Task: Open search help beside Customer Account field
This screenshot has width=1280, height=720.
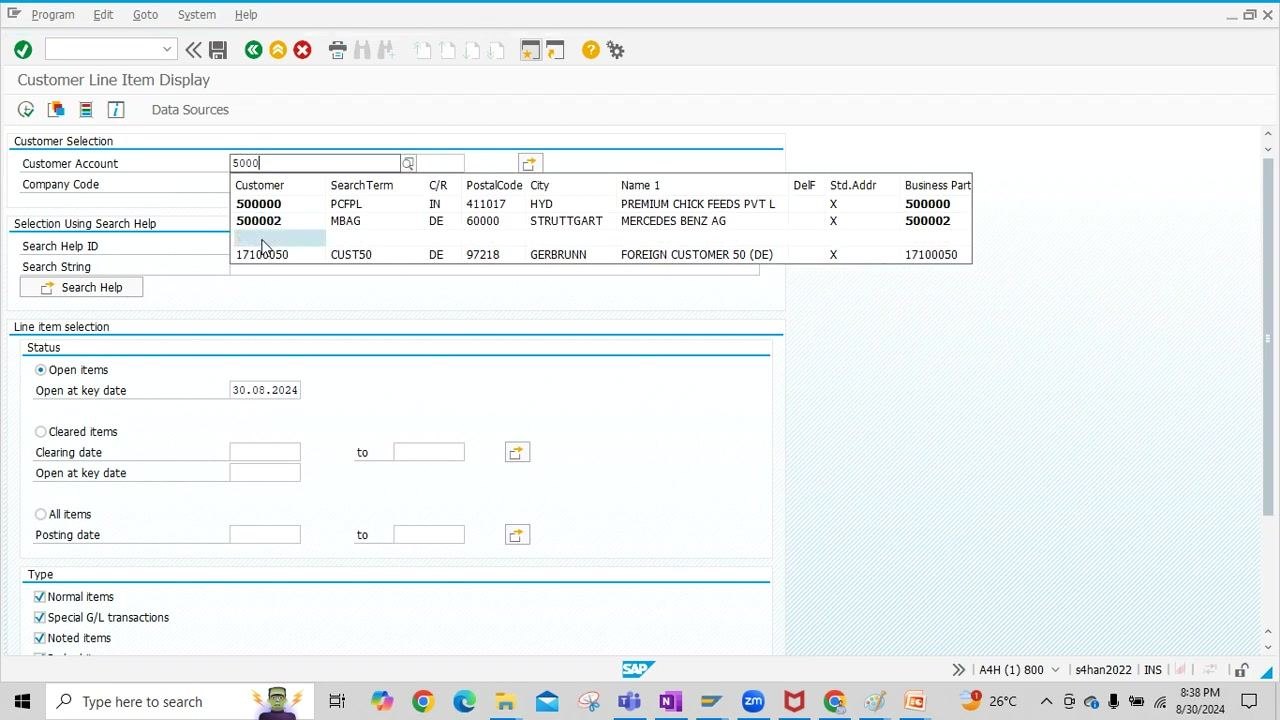Action: (408, 163)
